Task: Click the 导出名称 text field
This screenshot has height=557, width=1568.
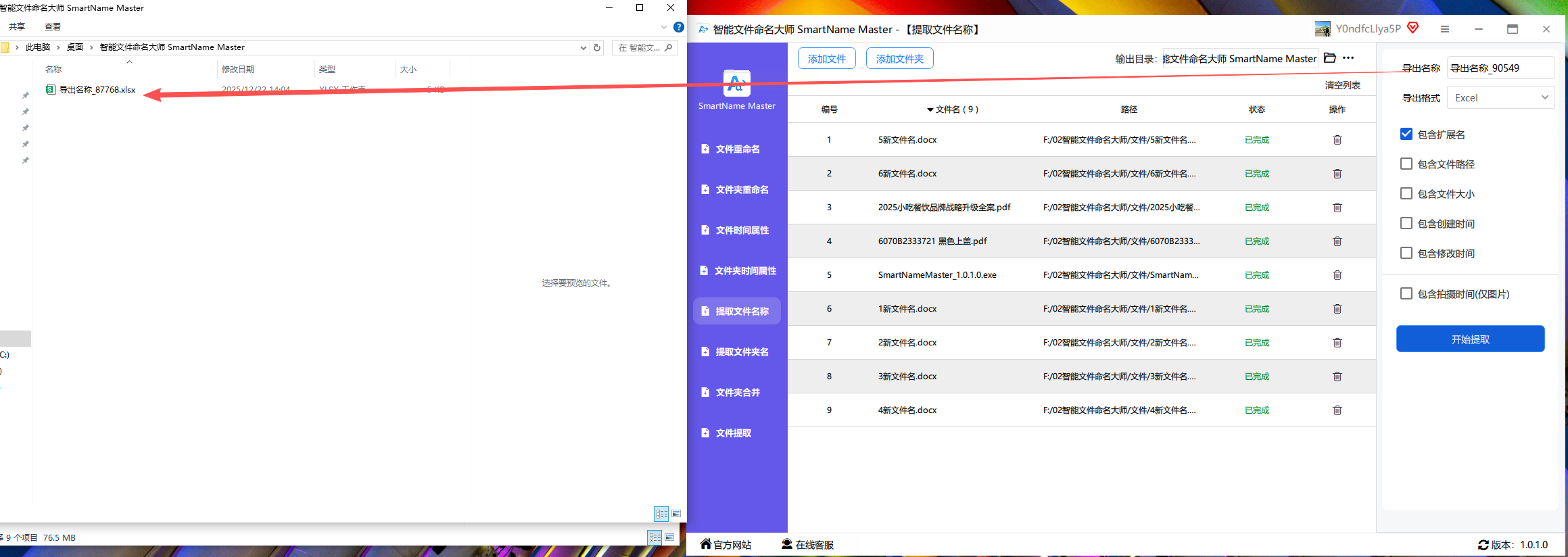Action: pos(1500,68)
